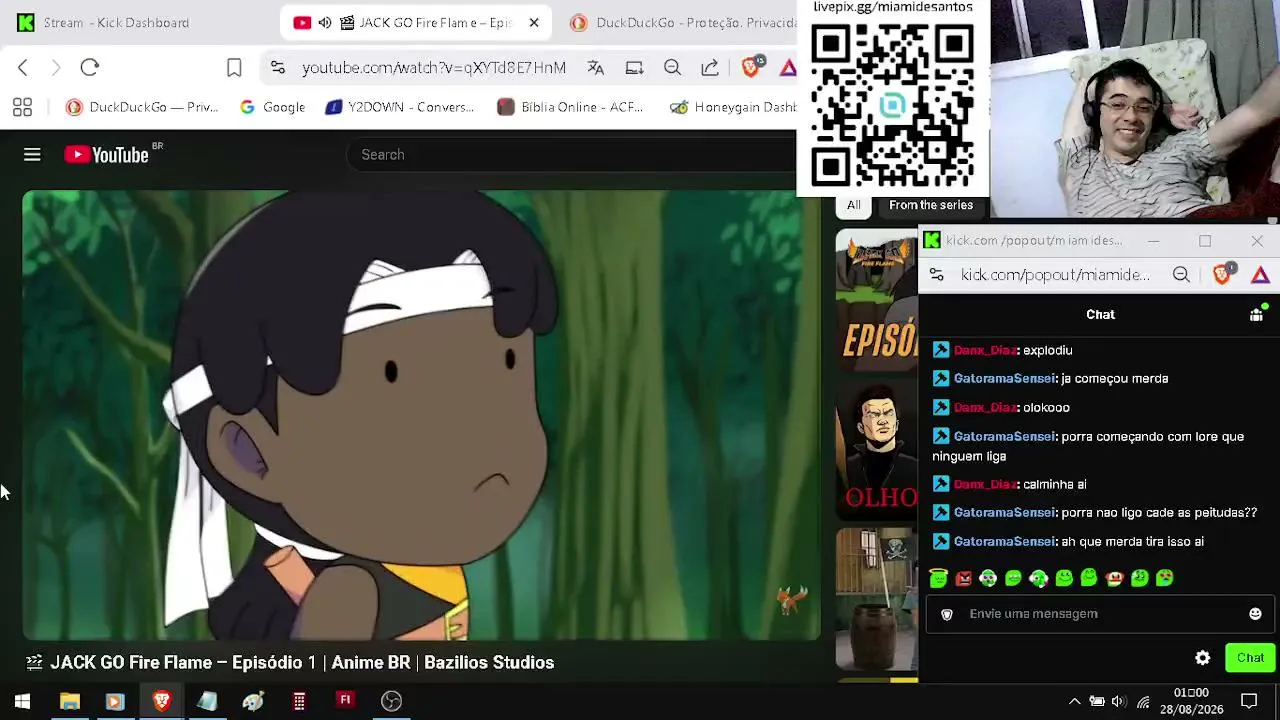Click the Chat header title
The height and width of the screenshot is (720, 1280).
[1100, 314]
